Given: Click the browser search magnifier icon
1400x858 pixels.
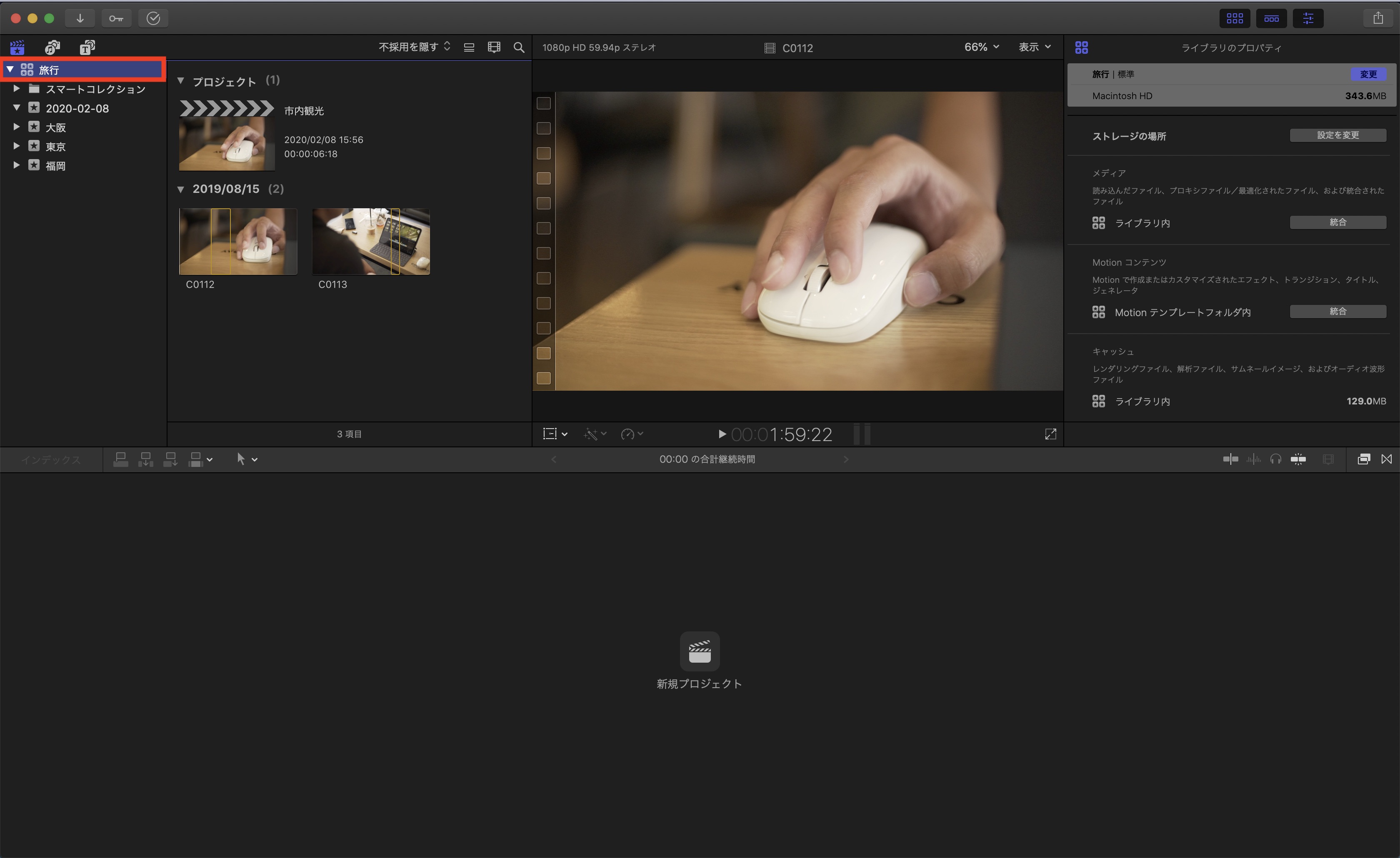Looking at the screenshot, I should click(x=519, y=47).
